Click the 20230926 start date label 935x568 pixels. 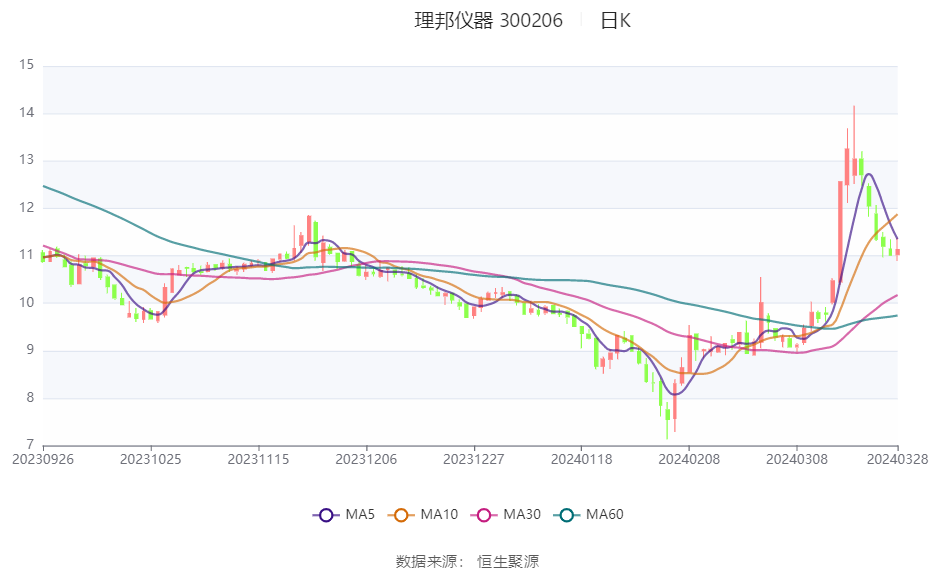pos(43,460)
